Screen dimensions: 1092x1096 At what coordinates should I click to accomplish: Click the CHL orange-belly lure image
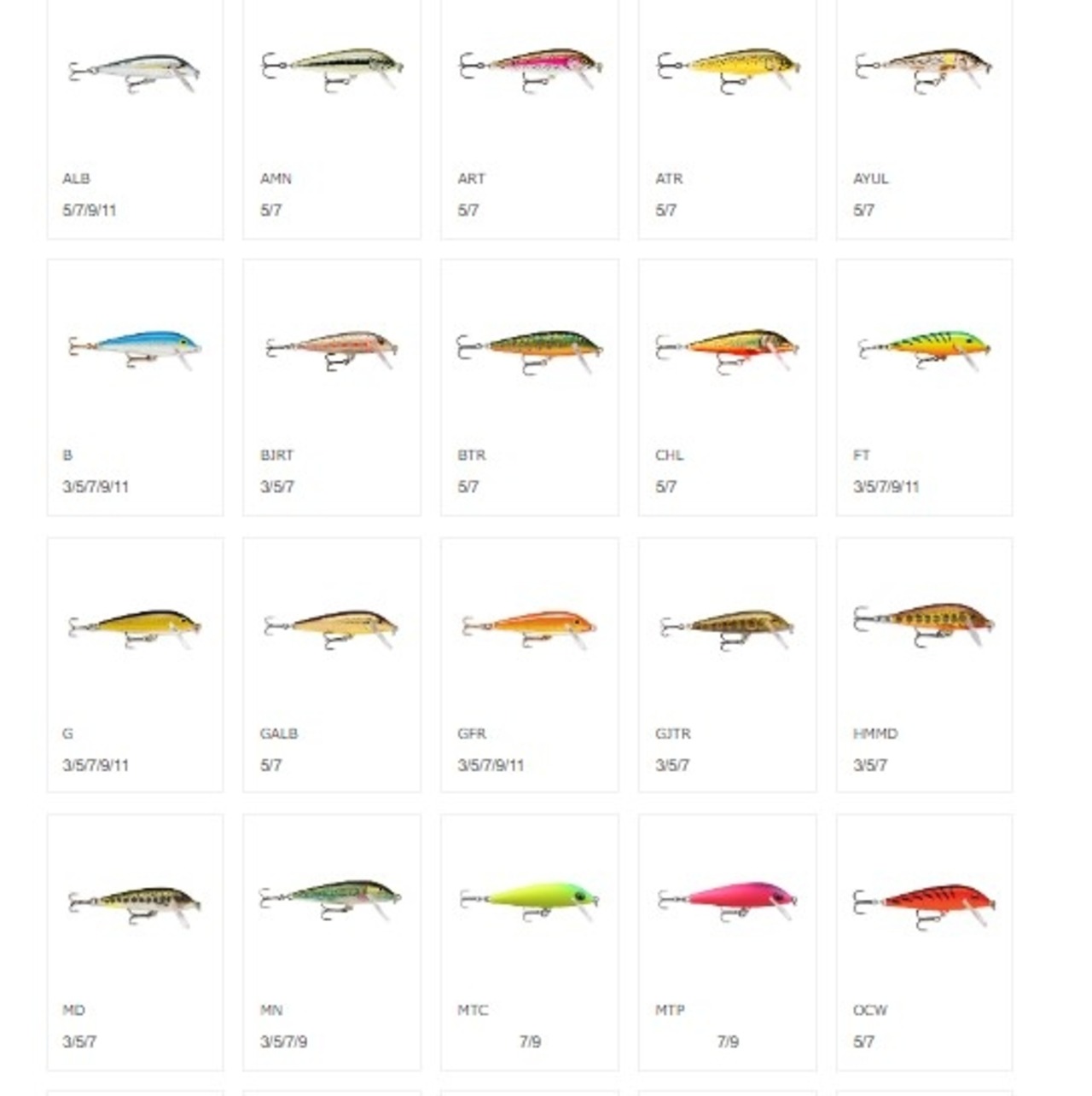pos(728,351)
